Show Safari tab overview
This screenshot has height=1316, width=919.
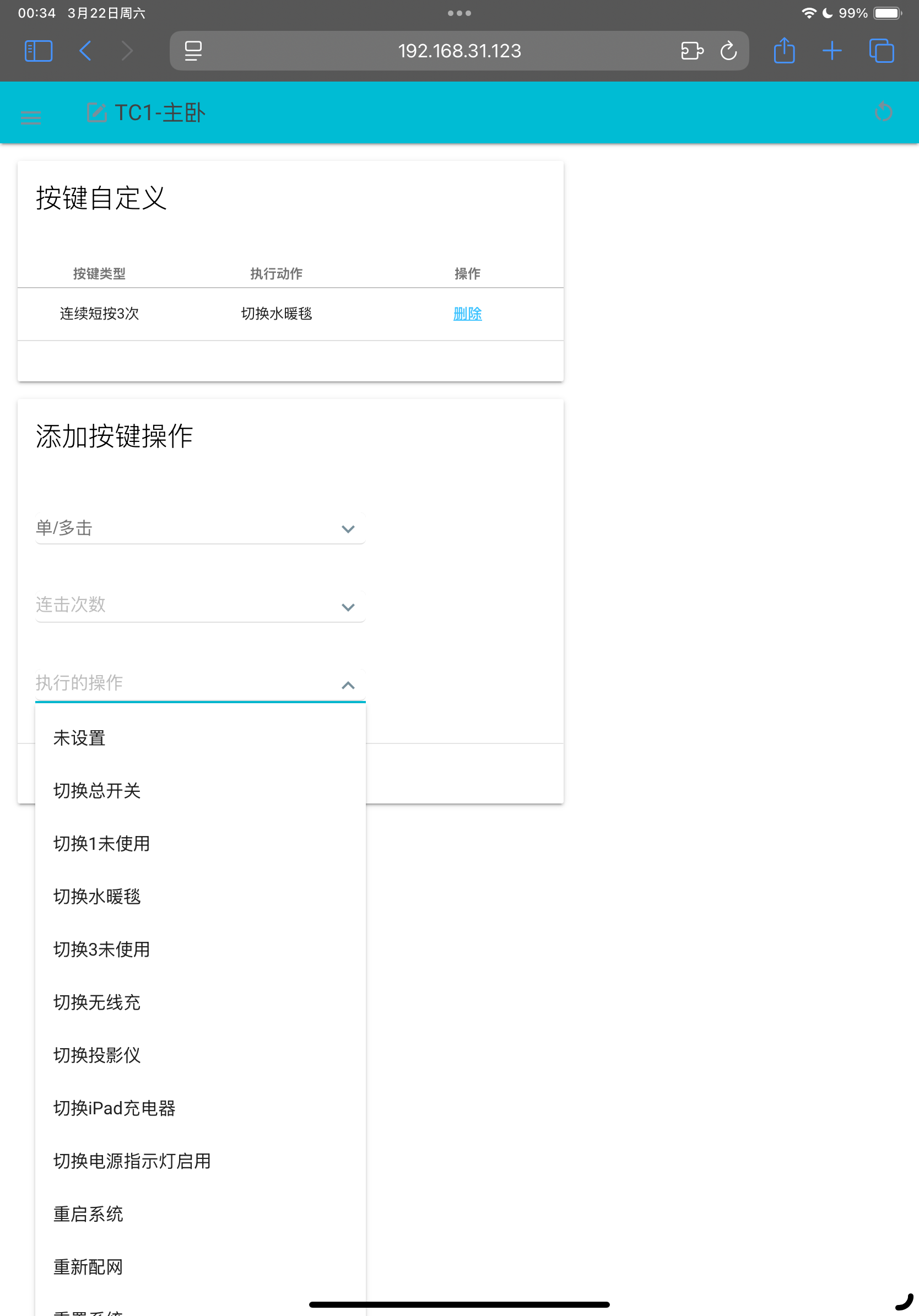pyautogui.click(x=880, y=51)
